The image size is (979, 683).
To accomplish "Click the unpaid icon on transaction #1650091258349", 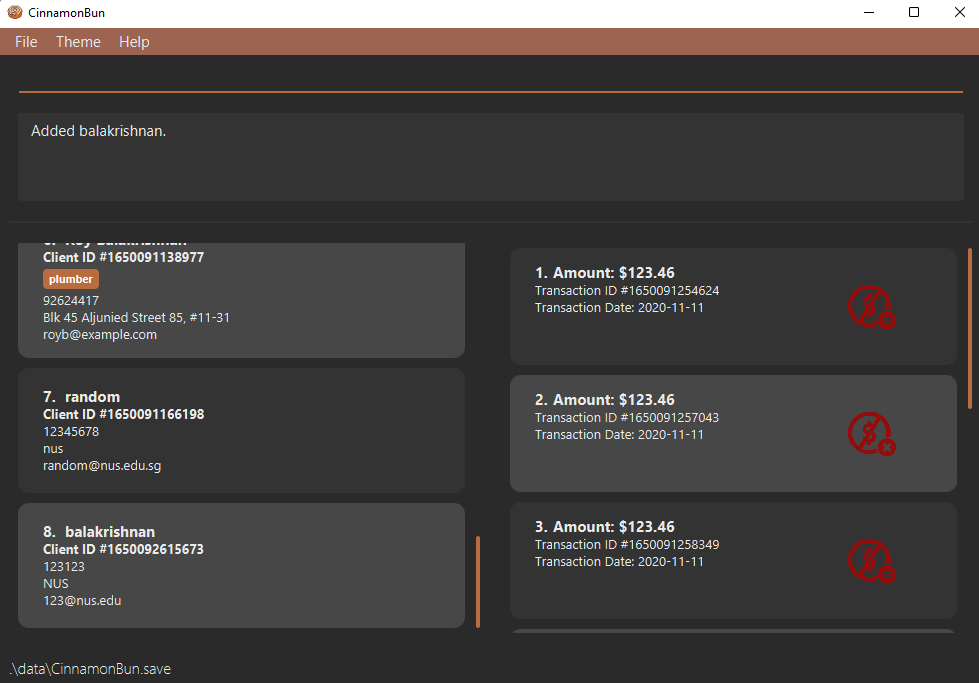I will 872,561.
